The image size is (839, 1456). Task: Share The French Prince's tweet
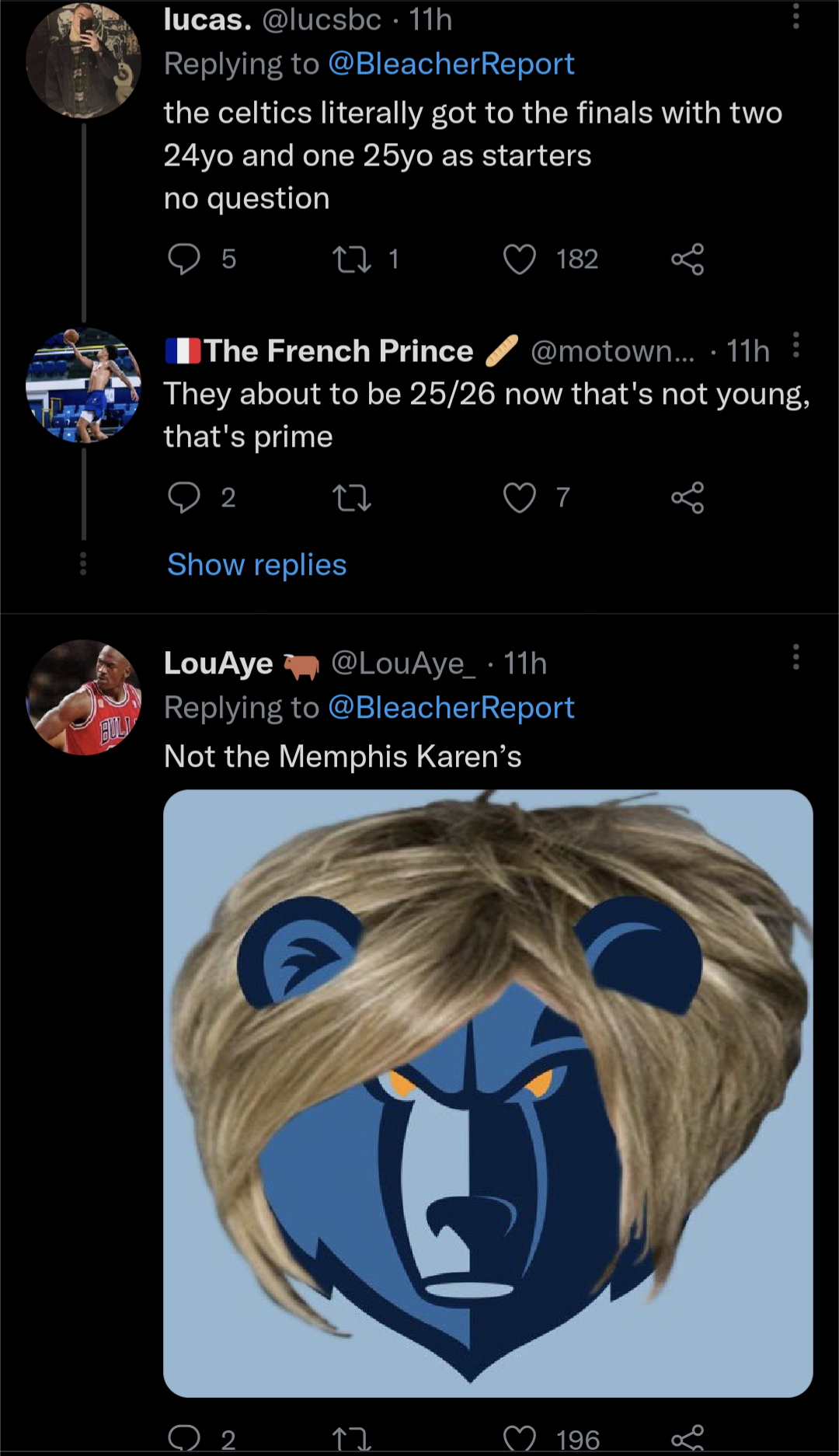coord(688,497)
